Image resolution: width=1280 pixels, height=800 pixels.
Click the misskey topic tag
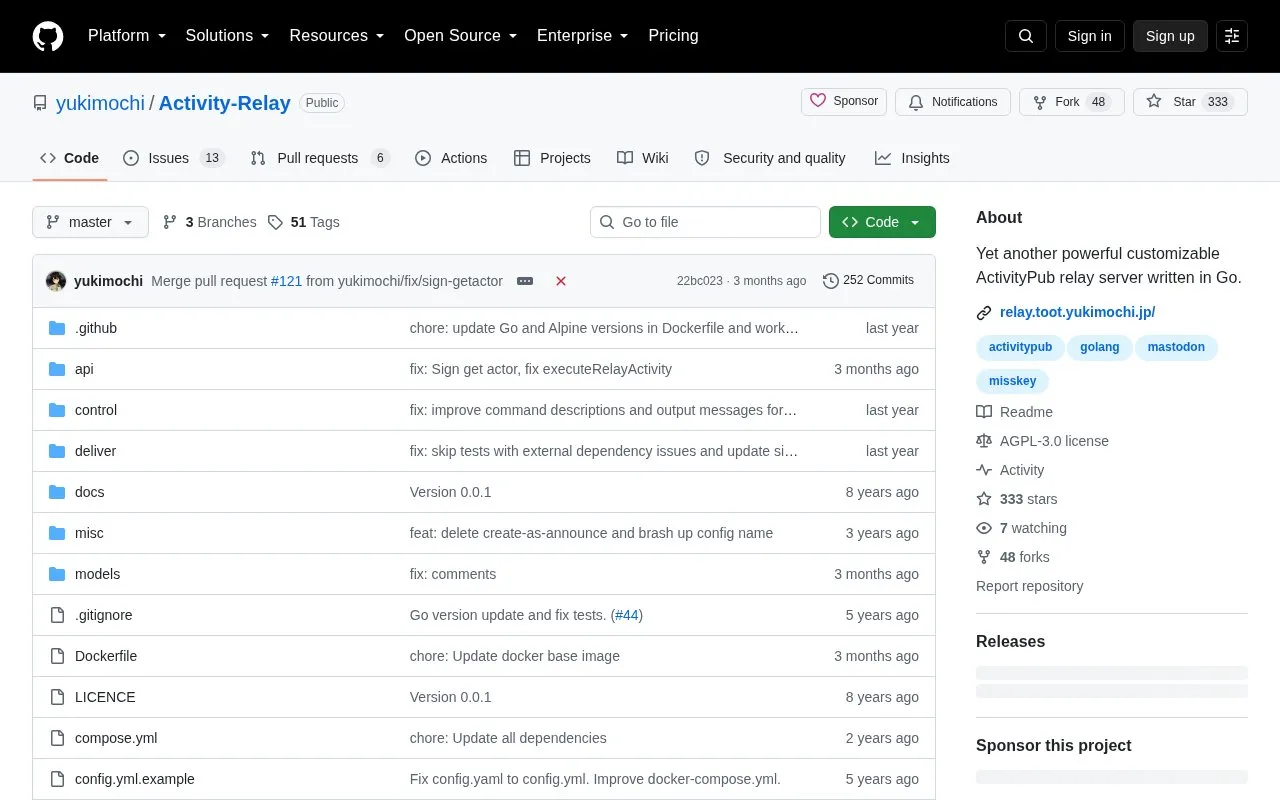tap(1012, 381)
